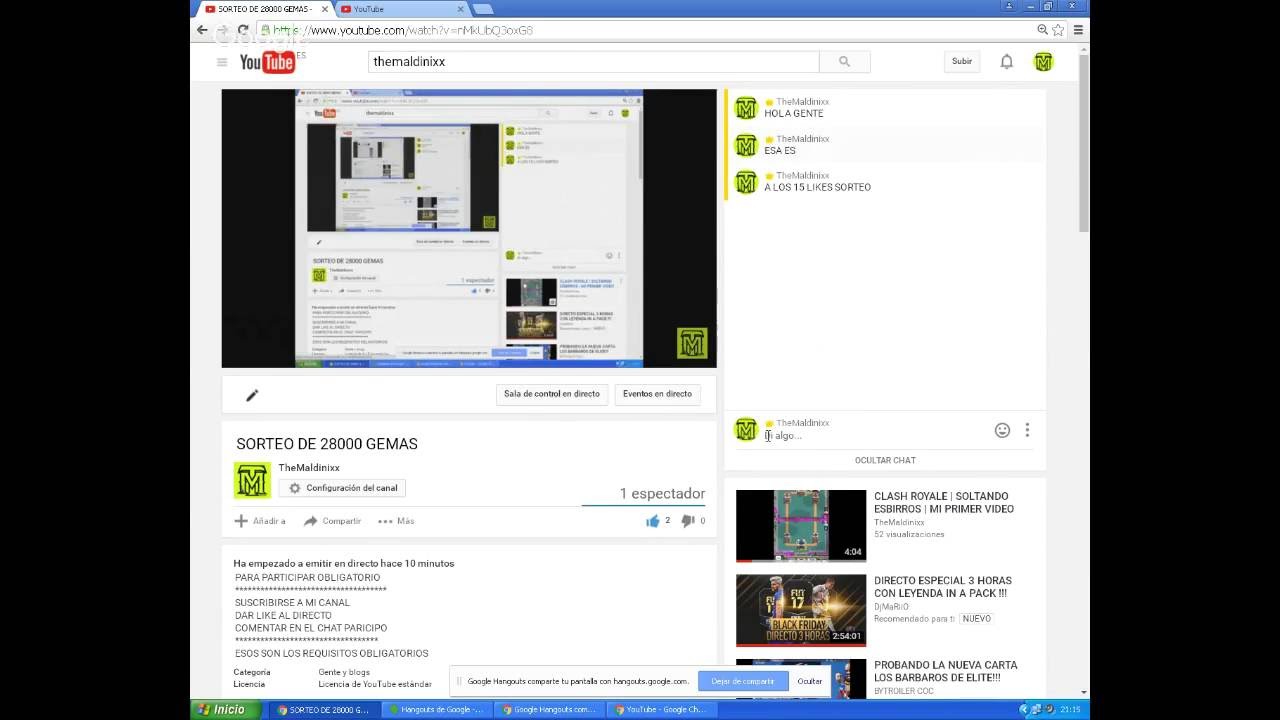Viewport: 1280px width, 720px height.
Task: Click the DjMaRiiO channel name
Action: [x=892, y=606]
